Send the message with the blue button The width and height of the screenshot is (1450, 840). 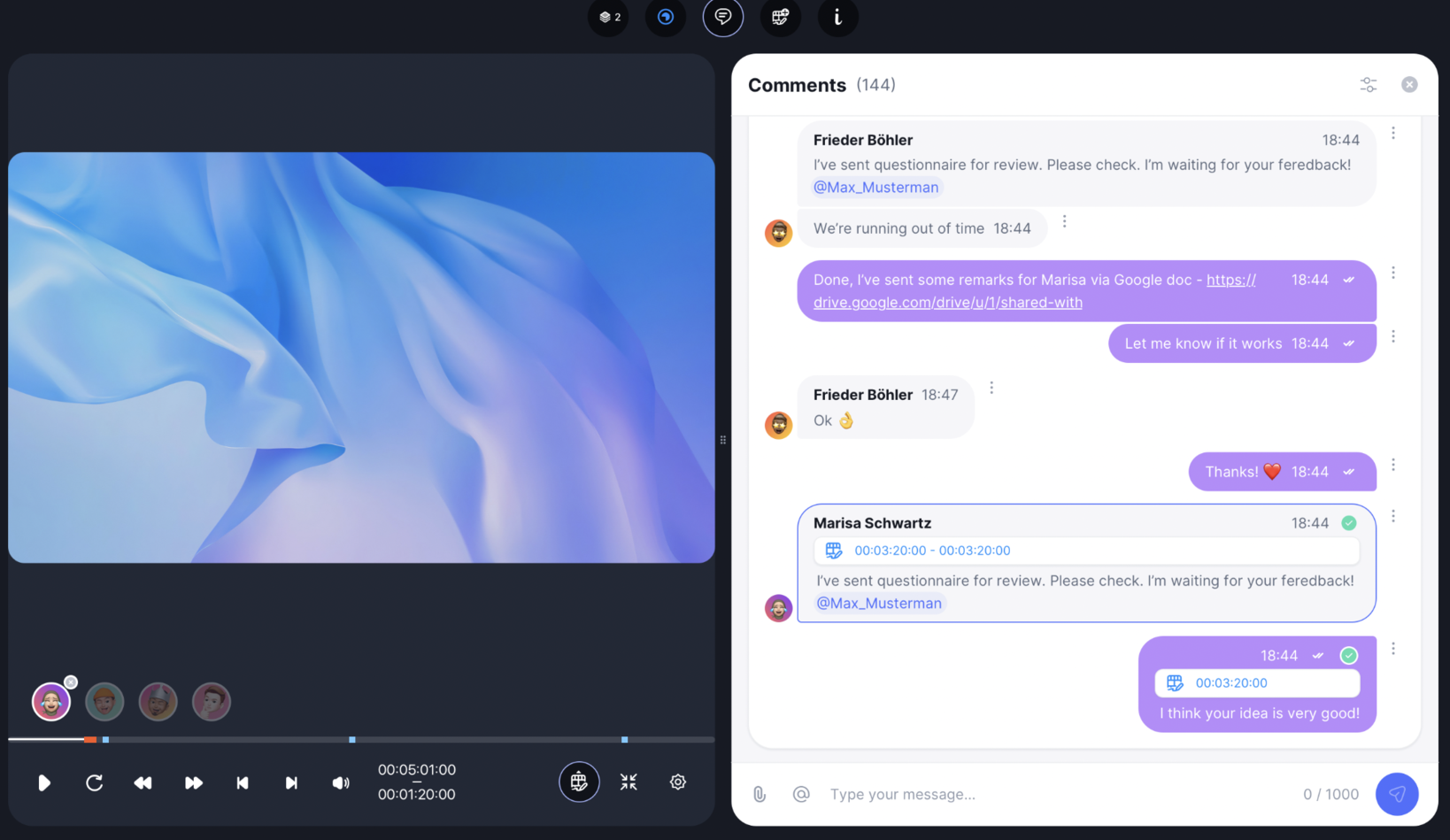tap(1397, 794)
